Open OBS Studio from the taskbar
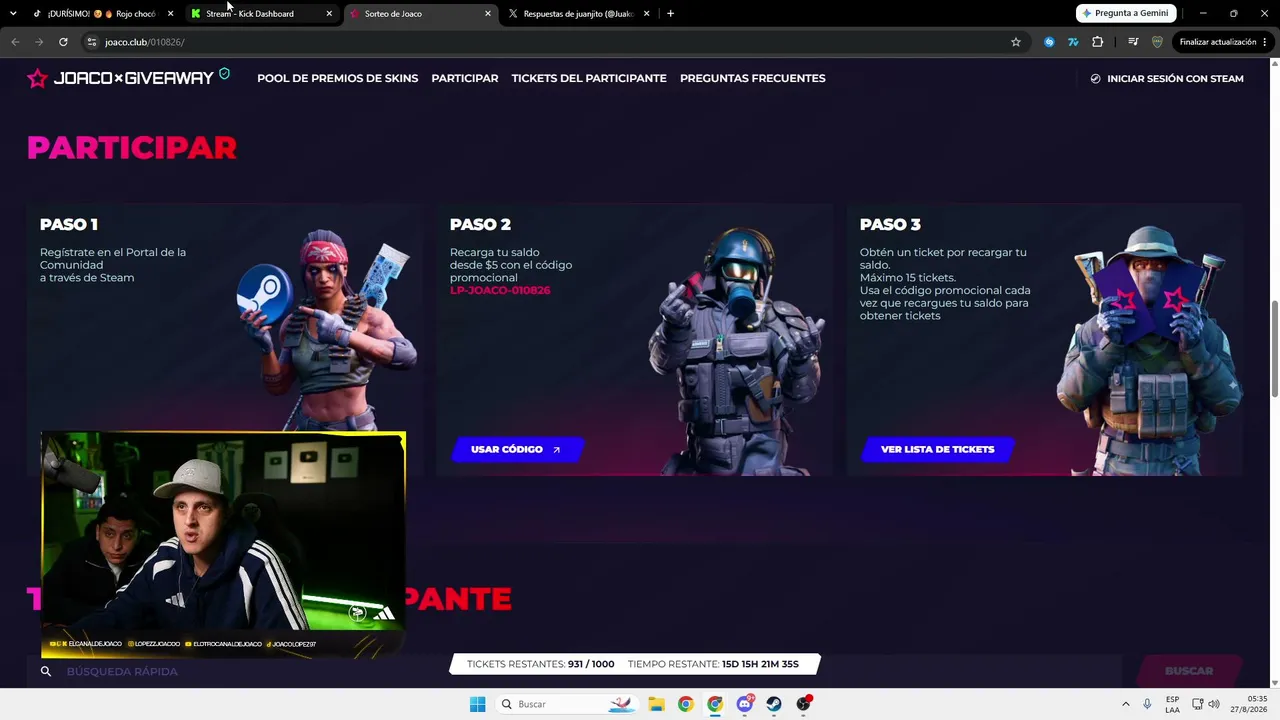This screenshot has width=1280, height=720. (x=804, y=704)
